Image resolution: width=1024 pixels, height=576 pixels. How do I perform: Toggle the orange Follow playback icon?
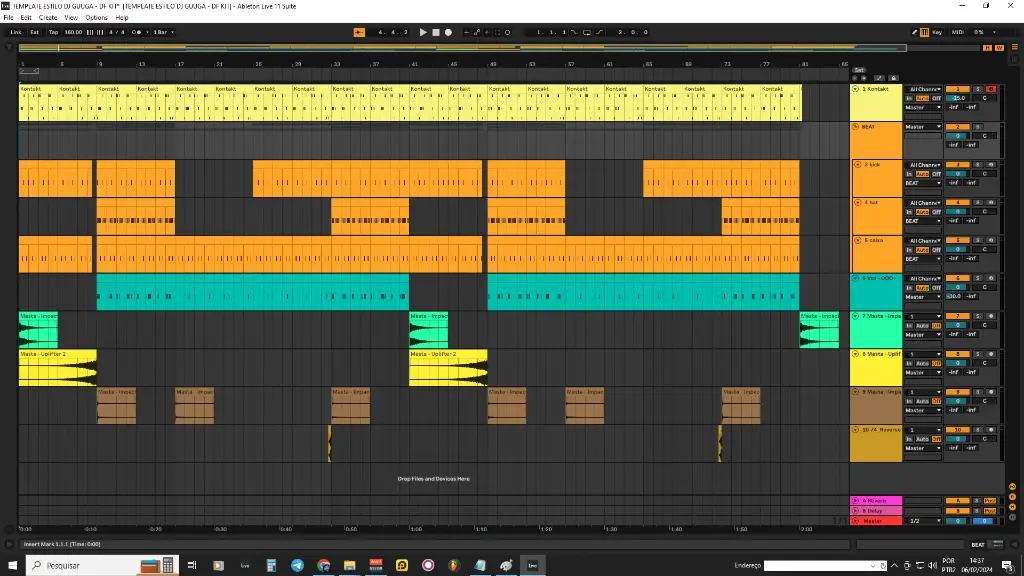pos(359,32)
